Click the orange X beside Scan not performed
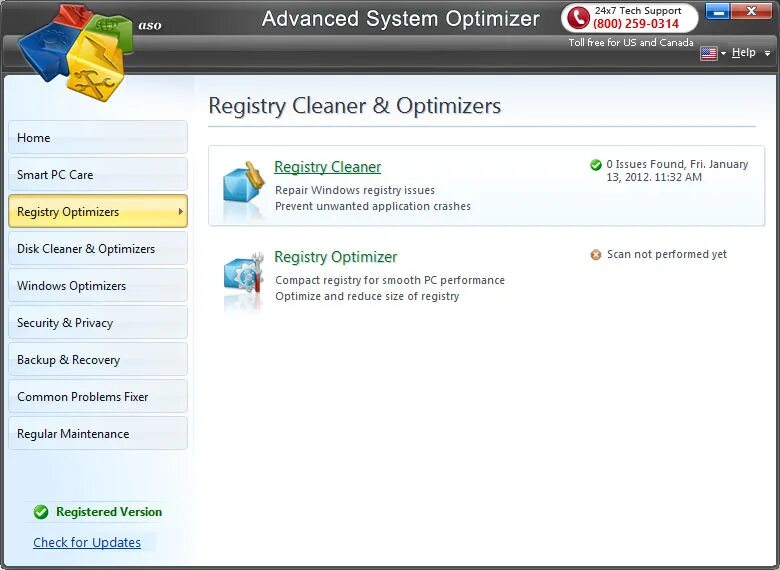This screenshot has width=780, height=570. pyautogui.click(x=595, y=255)
